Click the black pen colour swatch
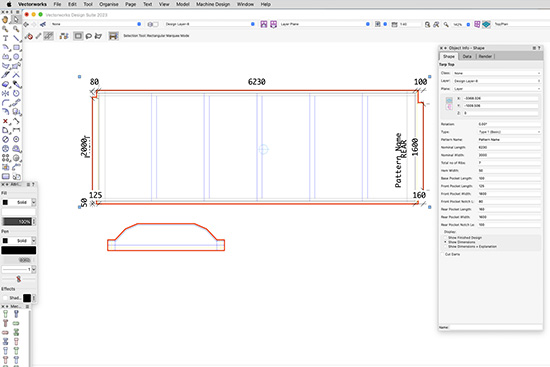 click(x=19, y=250)
